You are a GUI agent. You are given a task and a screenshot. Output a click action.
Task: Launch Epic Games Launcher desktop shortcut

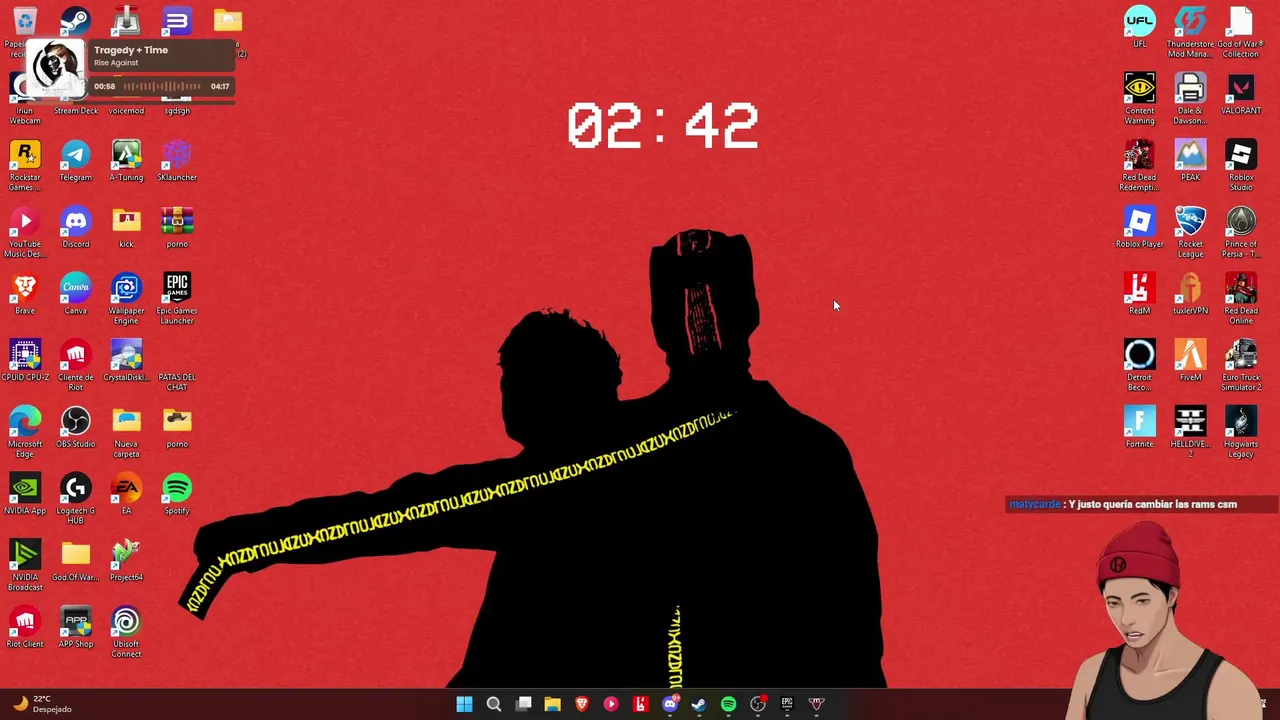coord(177,299)
